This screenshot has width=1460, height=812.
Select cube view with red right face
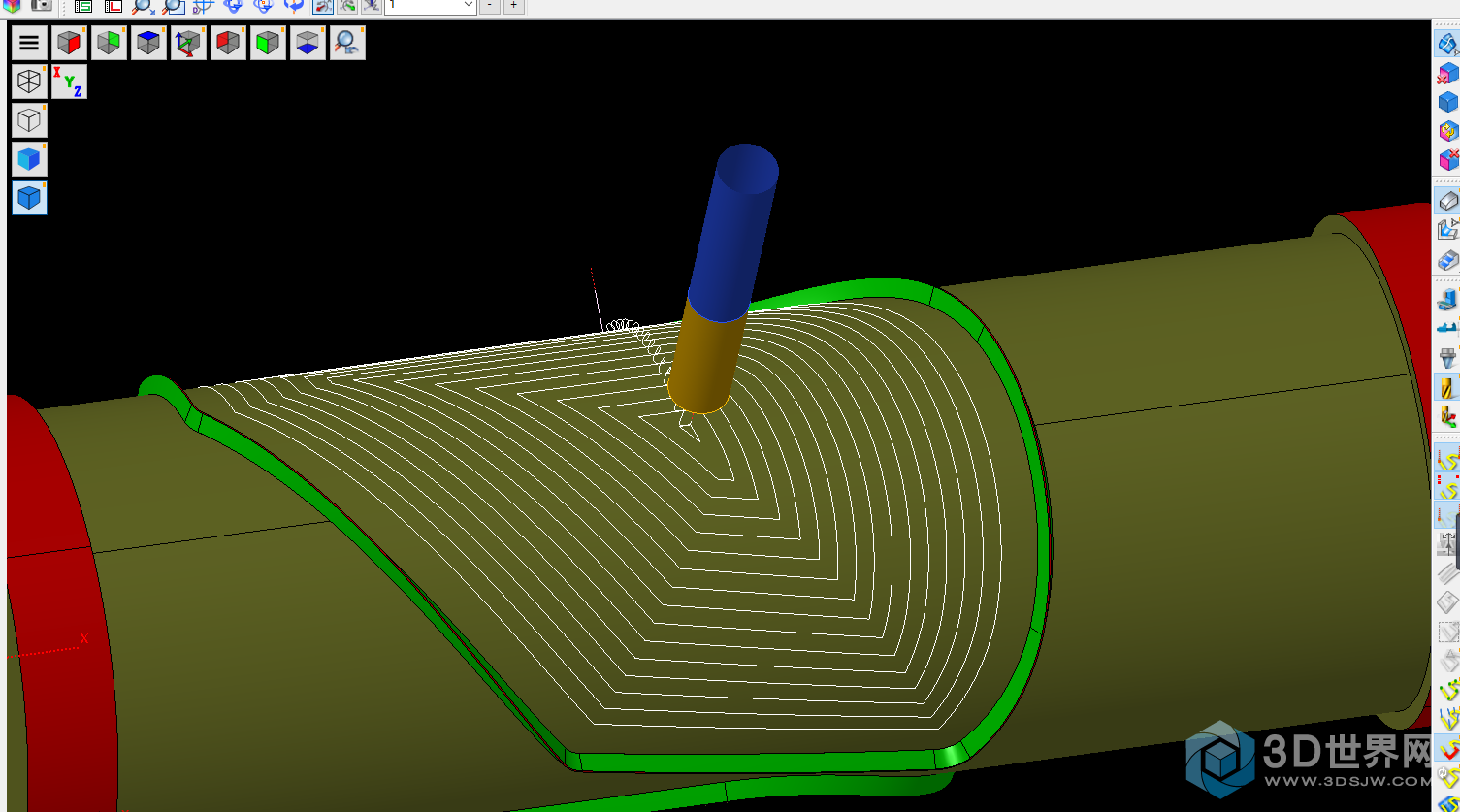(x=69, y=43)
